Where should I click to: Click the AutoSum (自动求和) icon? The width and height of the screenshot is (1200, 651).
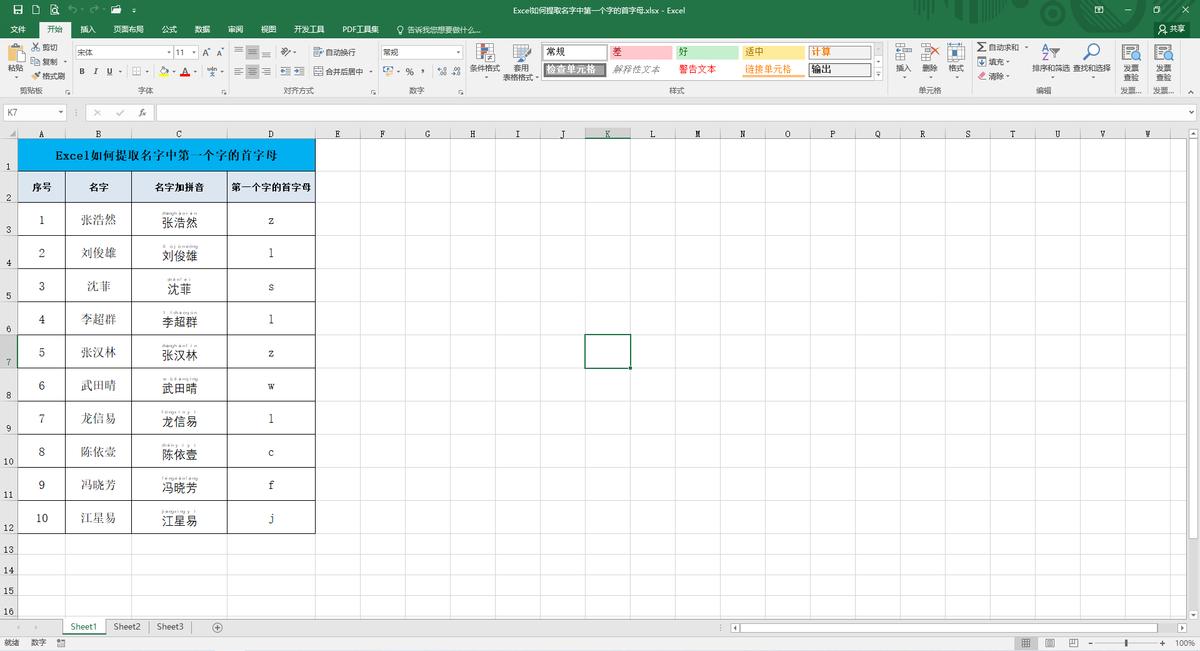[x=982, y=47]
